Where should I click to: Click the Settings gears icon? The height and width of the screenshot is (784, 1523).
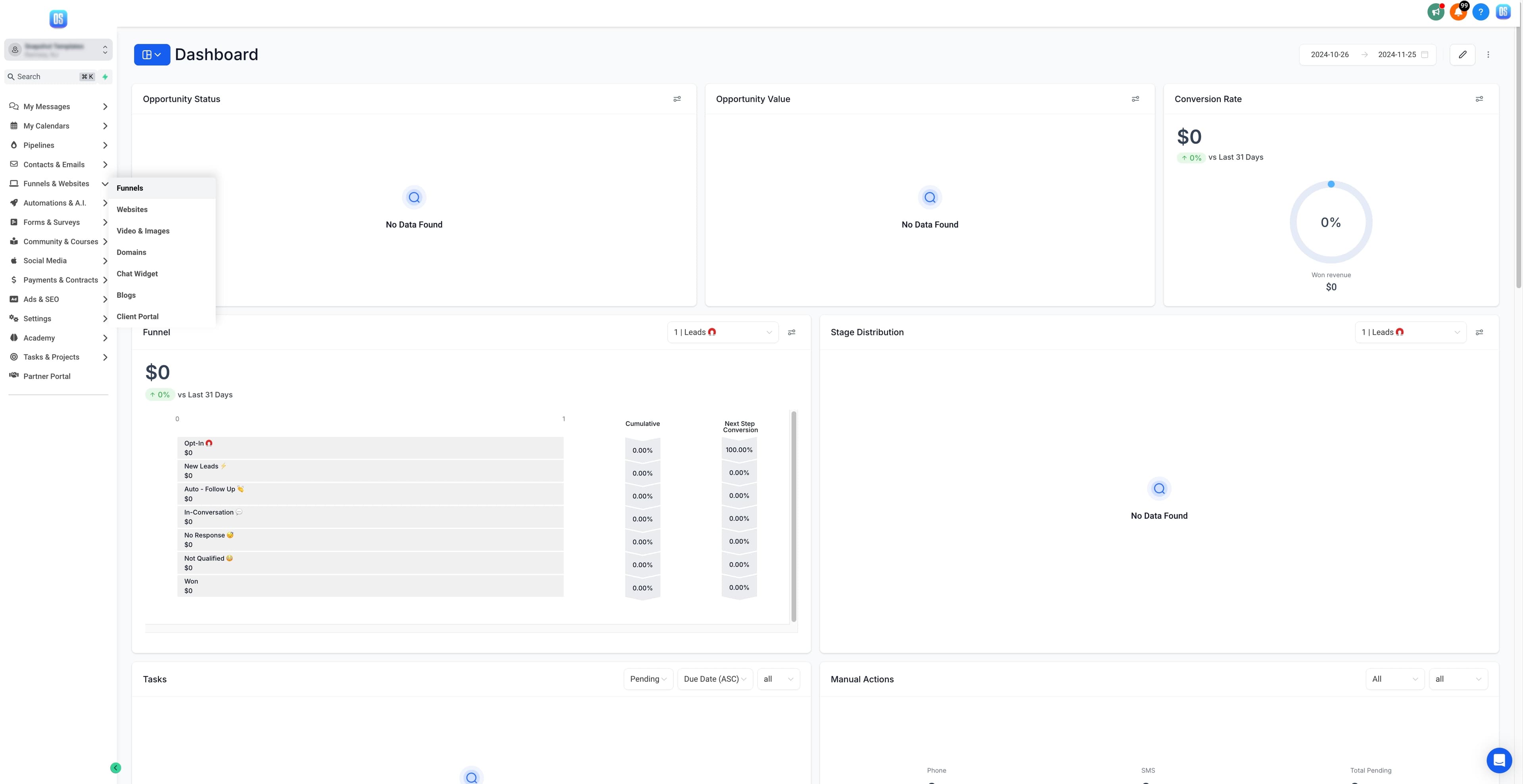coord(13,318)
